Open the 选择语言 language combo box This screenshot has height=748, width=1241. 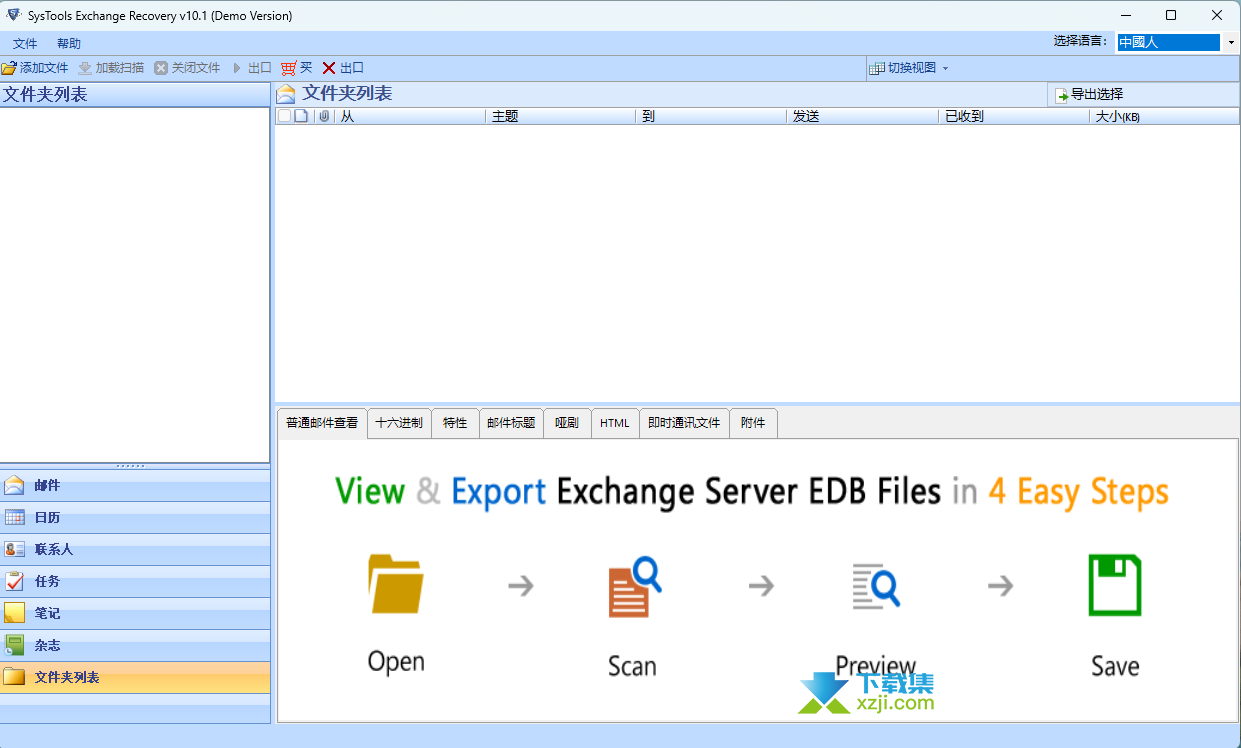(1177, 42)
